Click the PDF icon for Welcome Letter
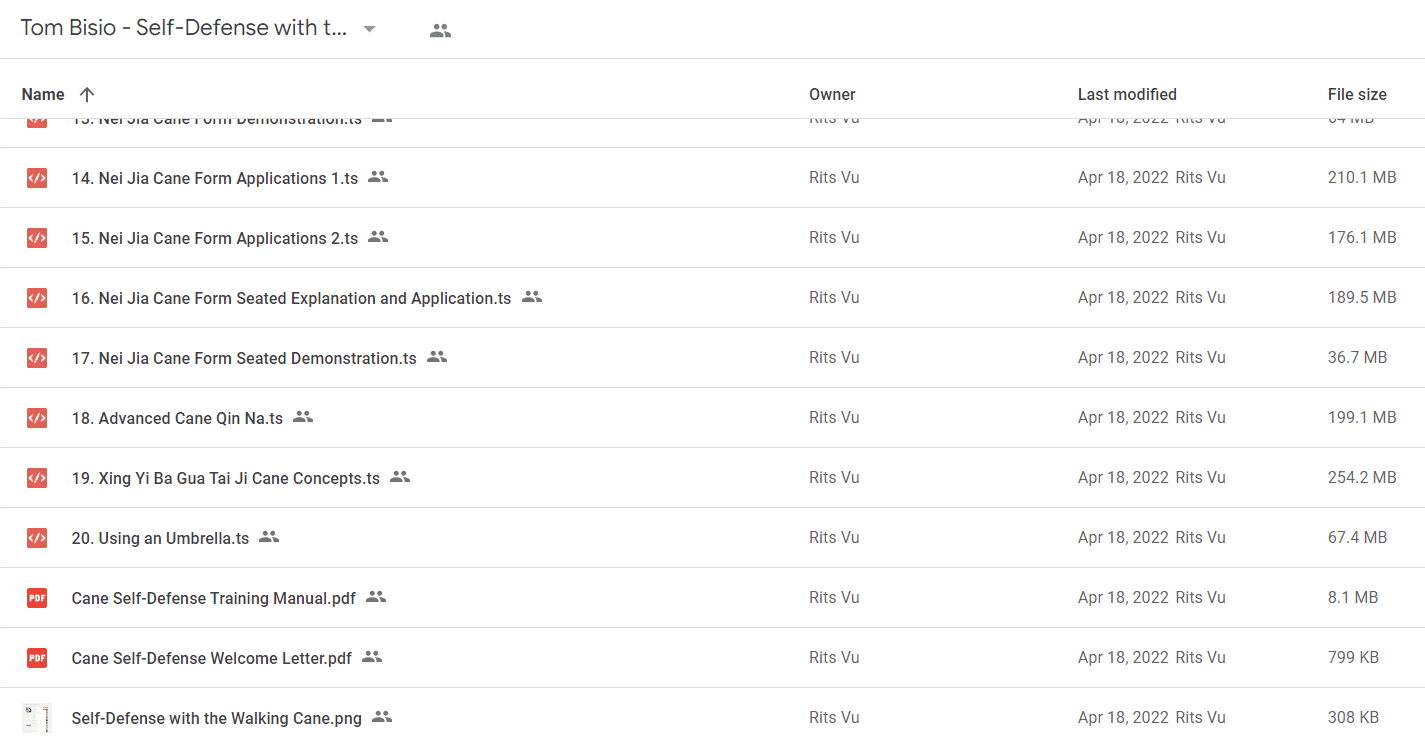The height and width of the screenshot is (744, 1425). [x=37, y=658]
